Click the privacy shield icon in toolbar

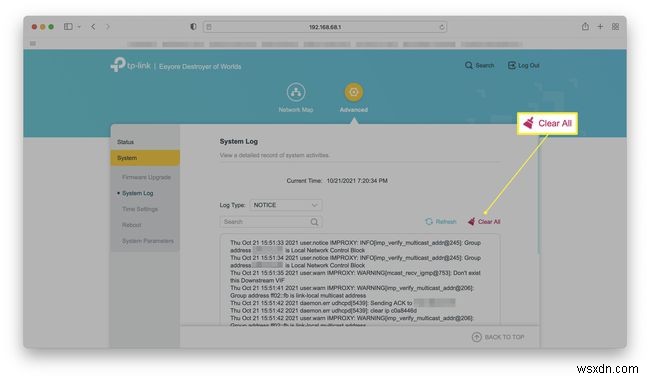(x=193, y=27)
